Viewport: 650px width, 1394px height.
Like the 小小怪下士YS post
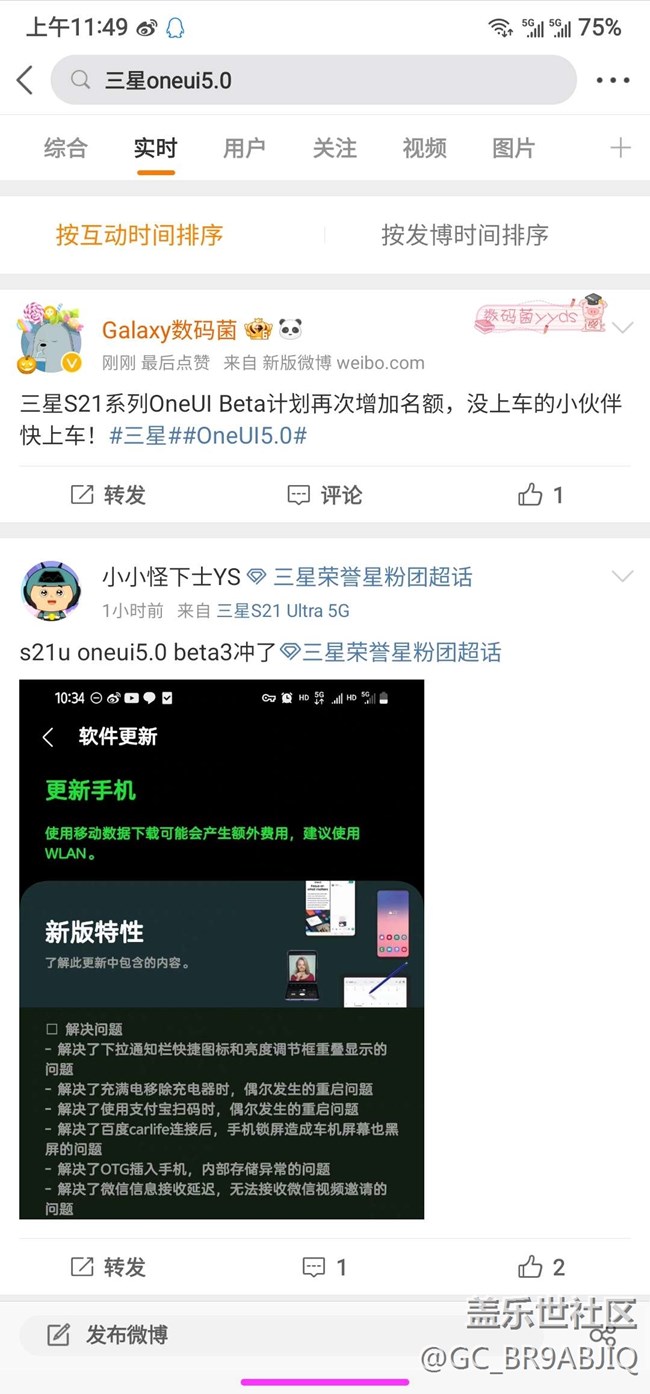(541, 1267)
